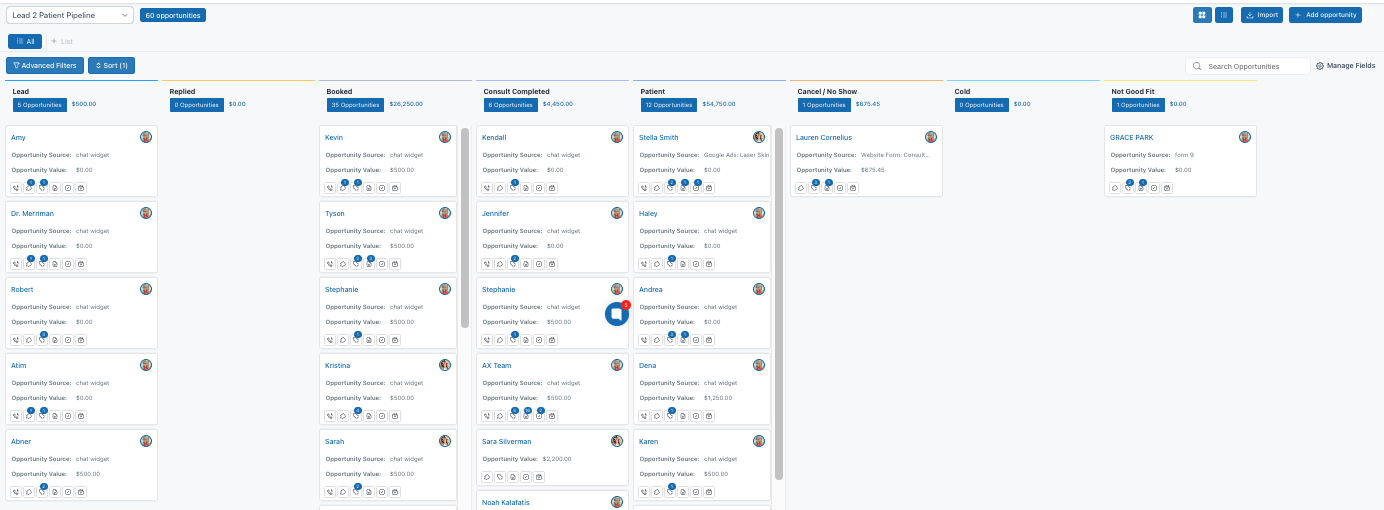Click the tasks icon on Jennifer's card
The image size is (1384, 510).
coord(540,264)
